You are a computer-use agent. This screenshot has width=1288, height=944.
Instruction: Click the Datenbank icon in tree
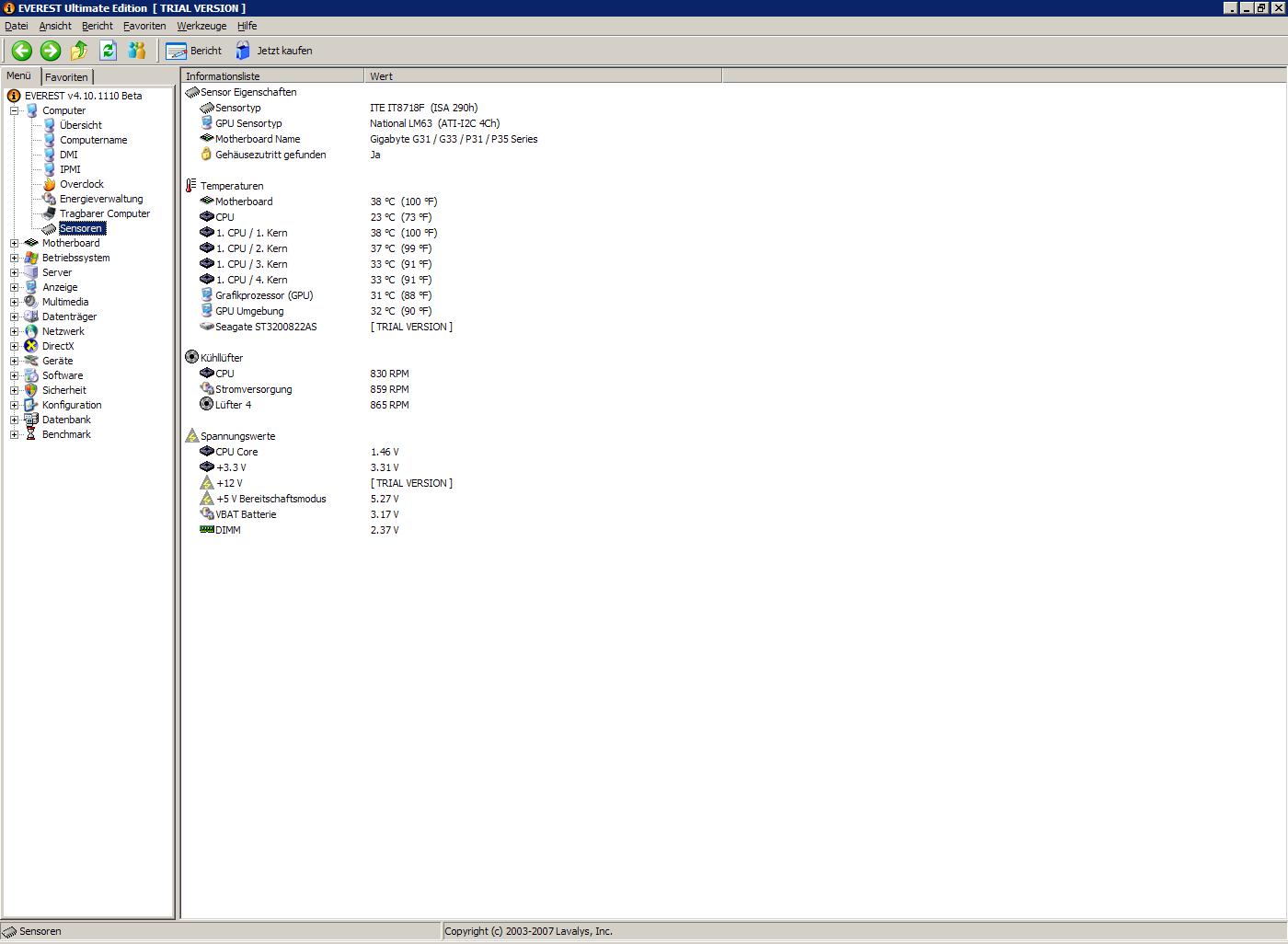coord(31,420)
